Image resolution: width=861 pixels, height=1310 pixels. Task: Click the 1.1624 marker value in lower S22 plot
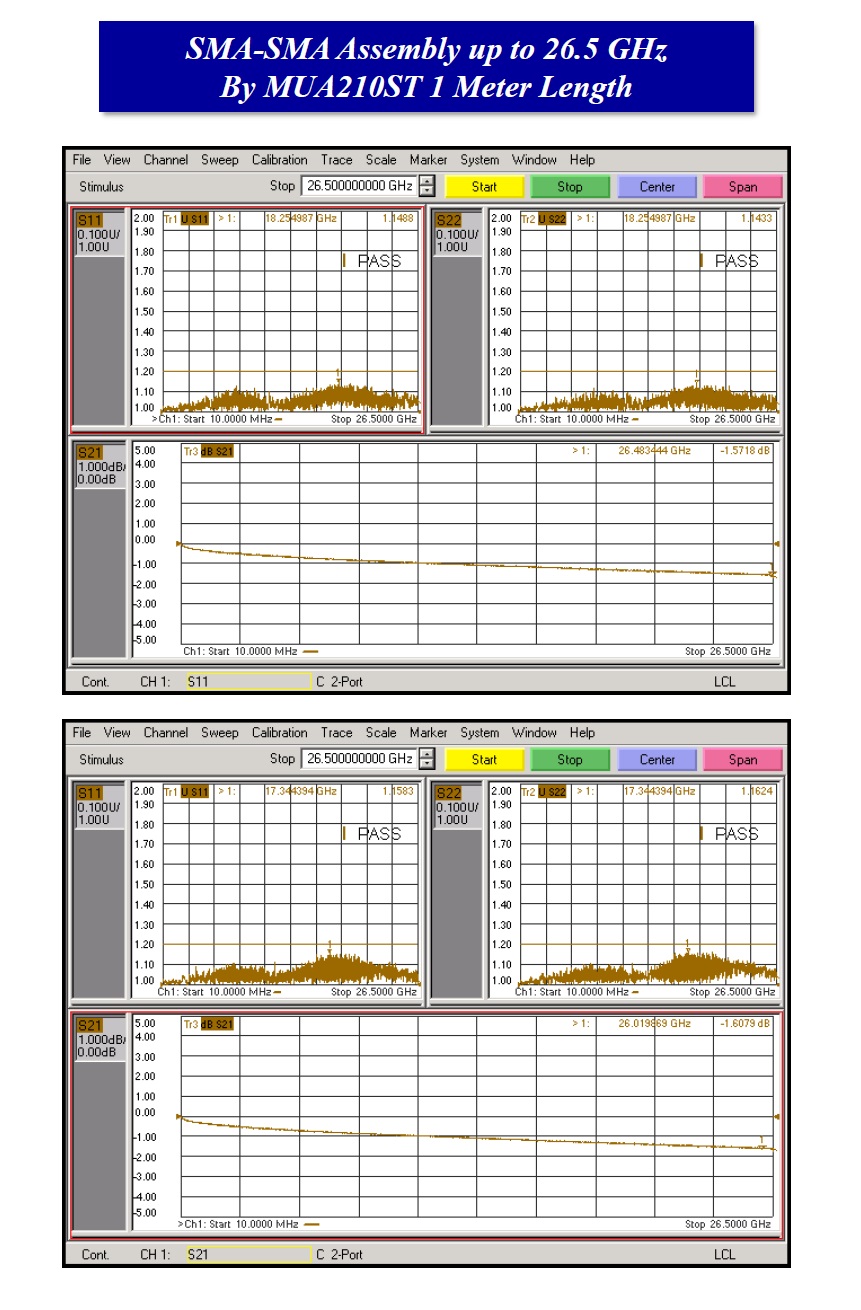[x=755, y=792]
